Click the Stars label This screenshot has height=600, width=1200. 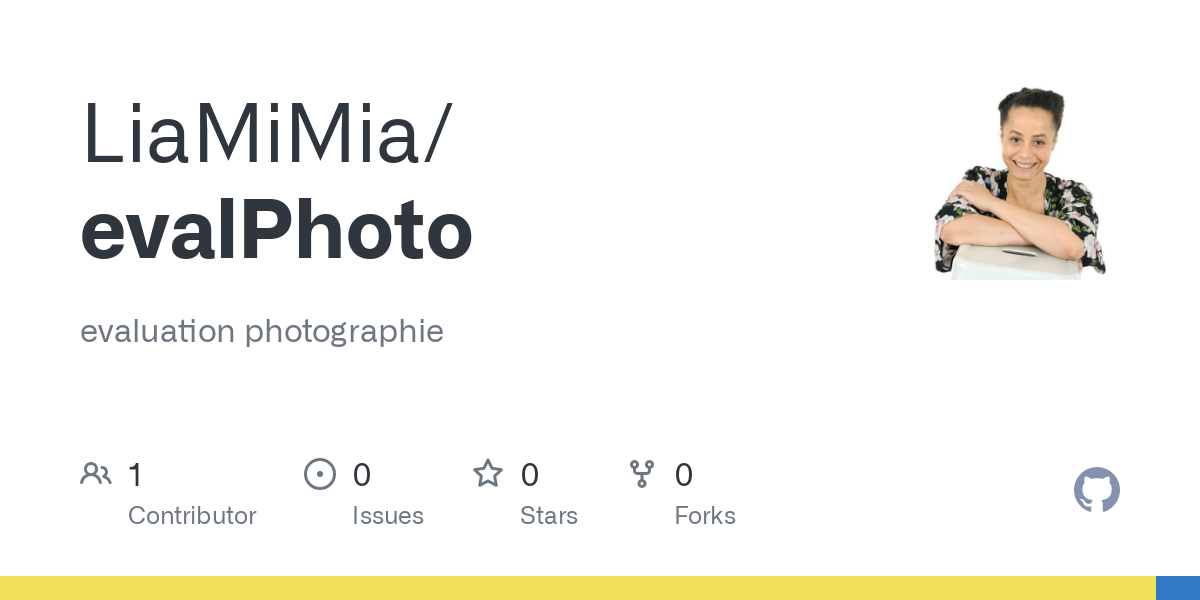pos(549,516)
